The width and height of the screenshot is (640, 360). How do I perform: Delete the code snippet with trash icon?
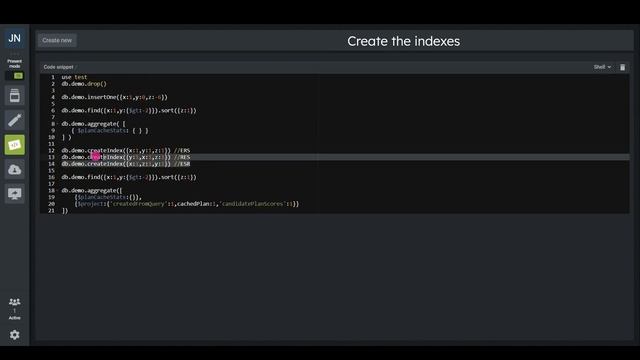tap(622, 67)
